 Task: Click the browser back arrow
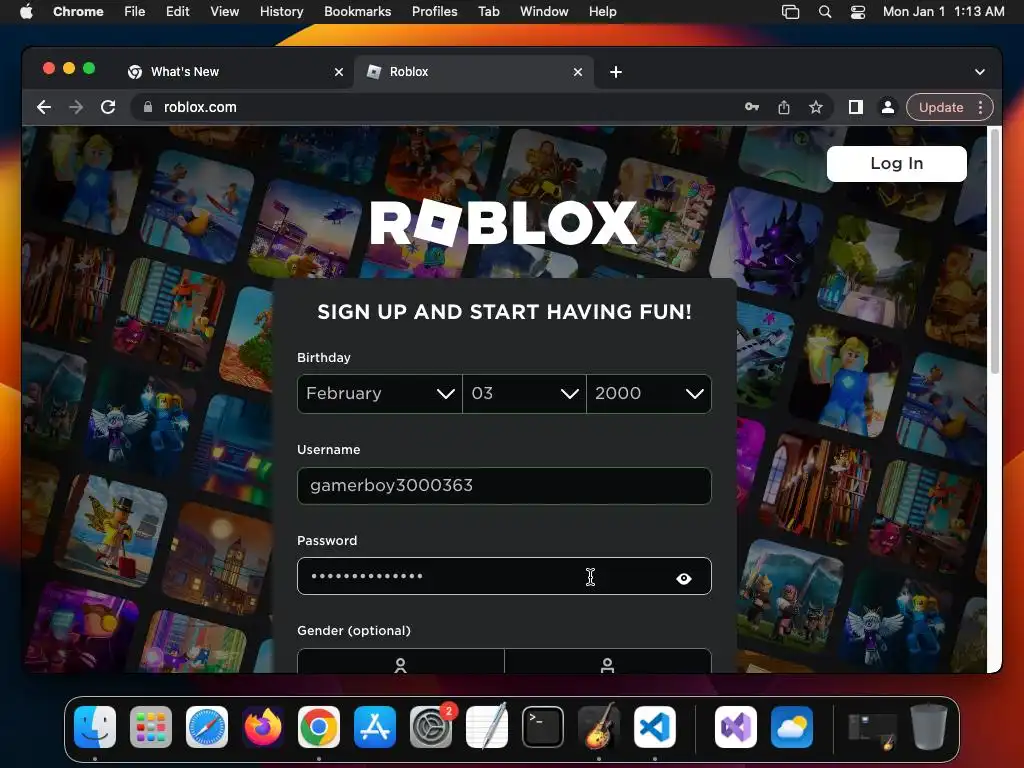click(44, 107)
